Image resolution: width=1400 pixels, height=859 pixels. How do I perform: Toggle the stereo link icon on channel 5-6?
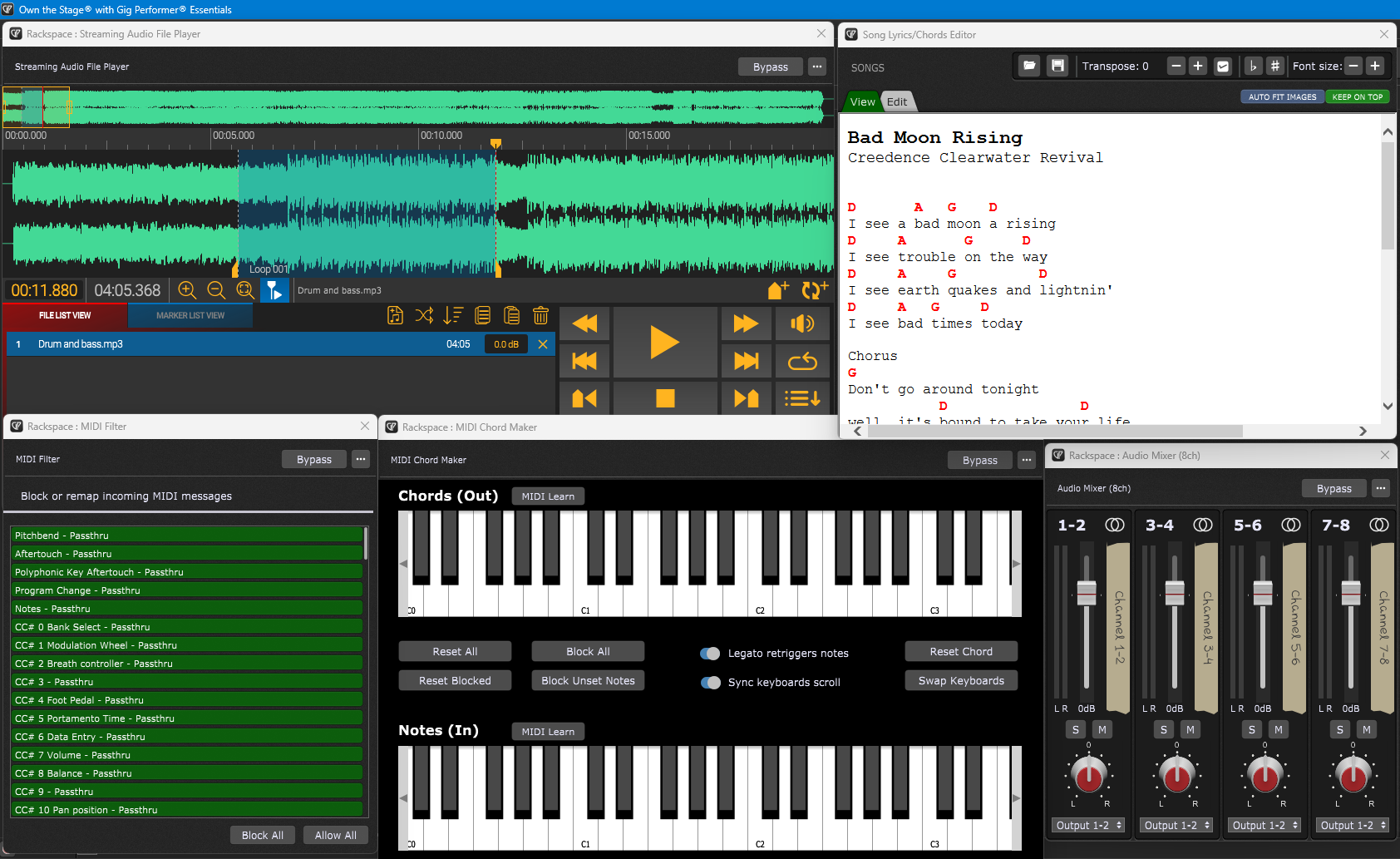(x=1290, y=525)
